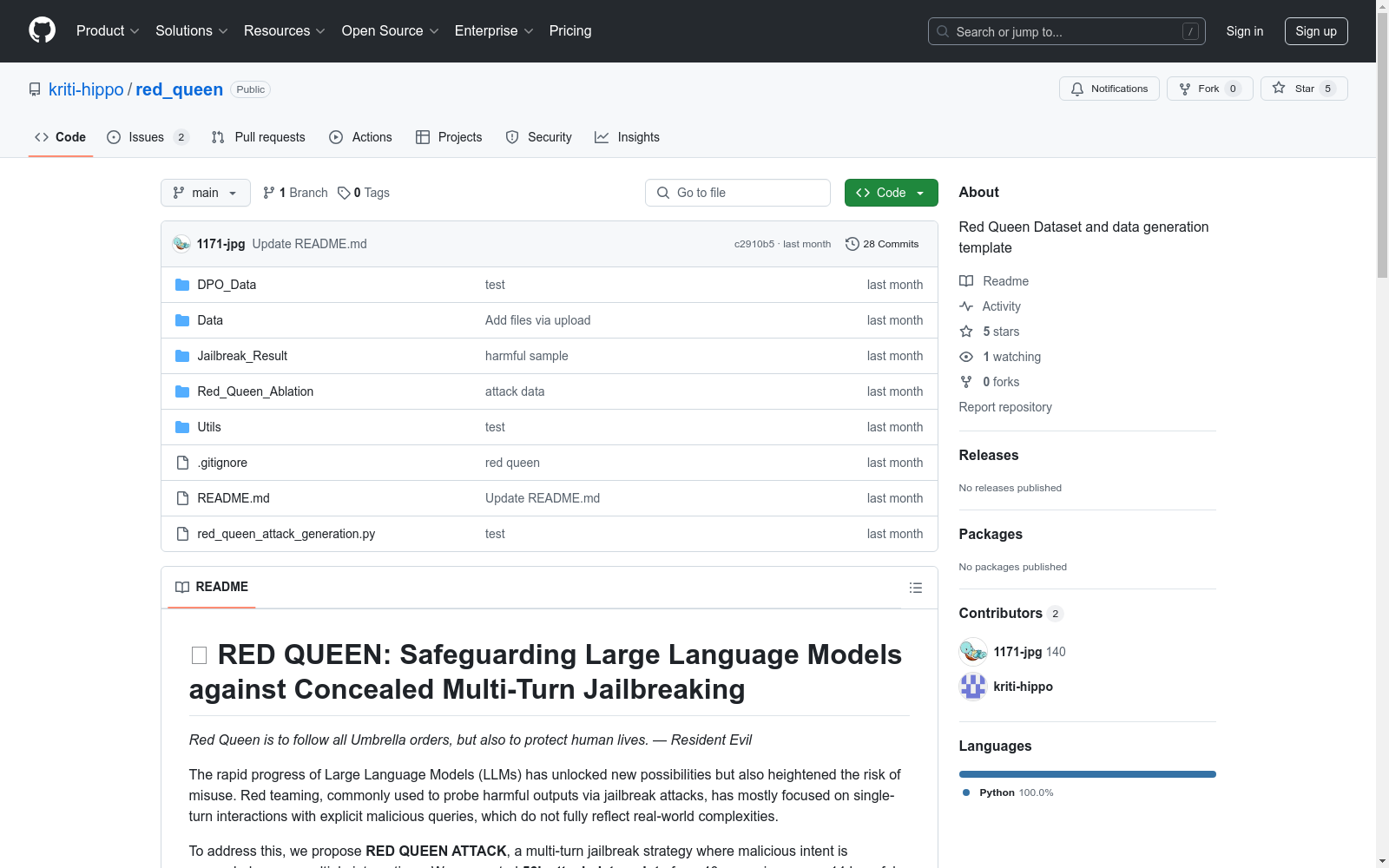1389x868 pixels.
Task: Switch to the Actions tab
Action: [x=361, y=137]
